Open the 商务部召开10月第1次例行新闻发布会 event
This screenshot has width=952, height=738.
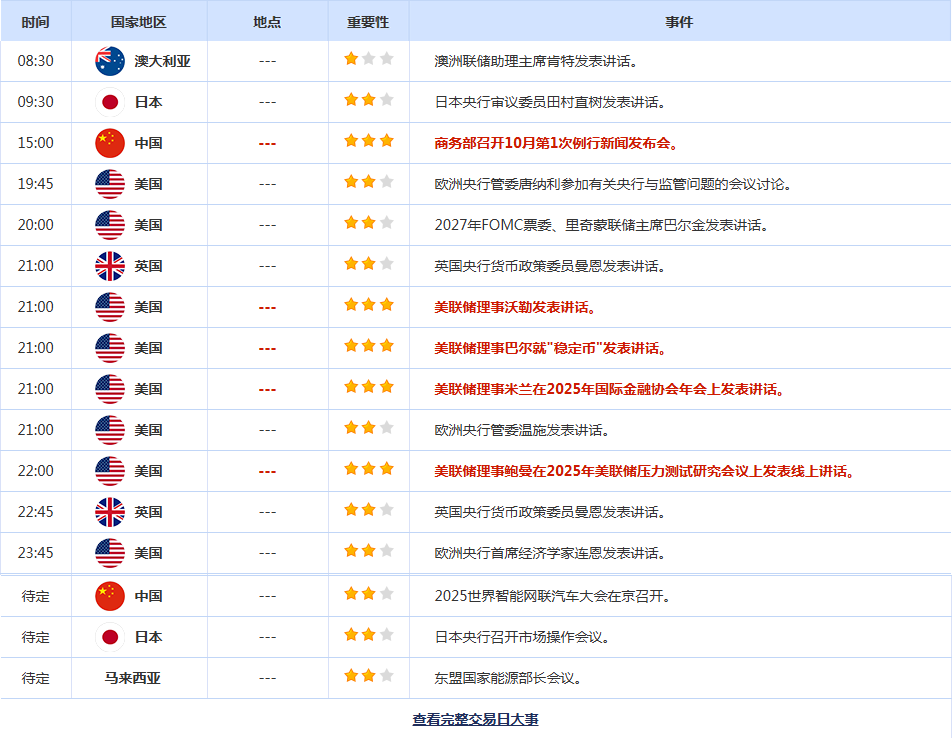pyautogui.click(x=557, y=143)
